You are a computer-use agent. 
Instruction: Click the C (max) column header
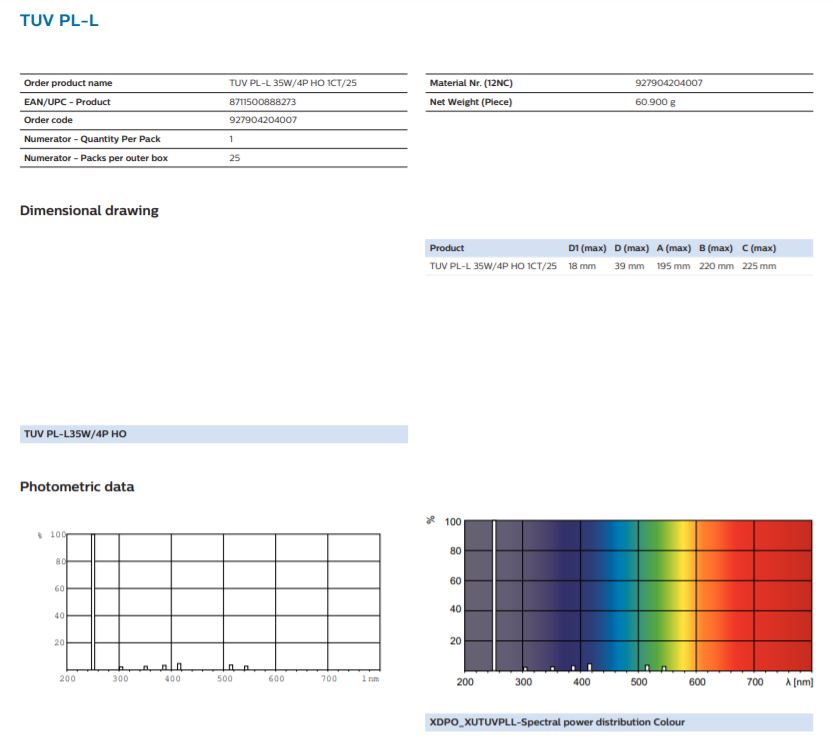[x=759, y=248]
